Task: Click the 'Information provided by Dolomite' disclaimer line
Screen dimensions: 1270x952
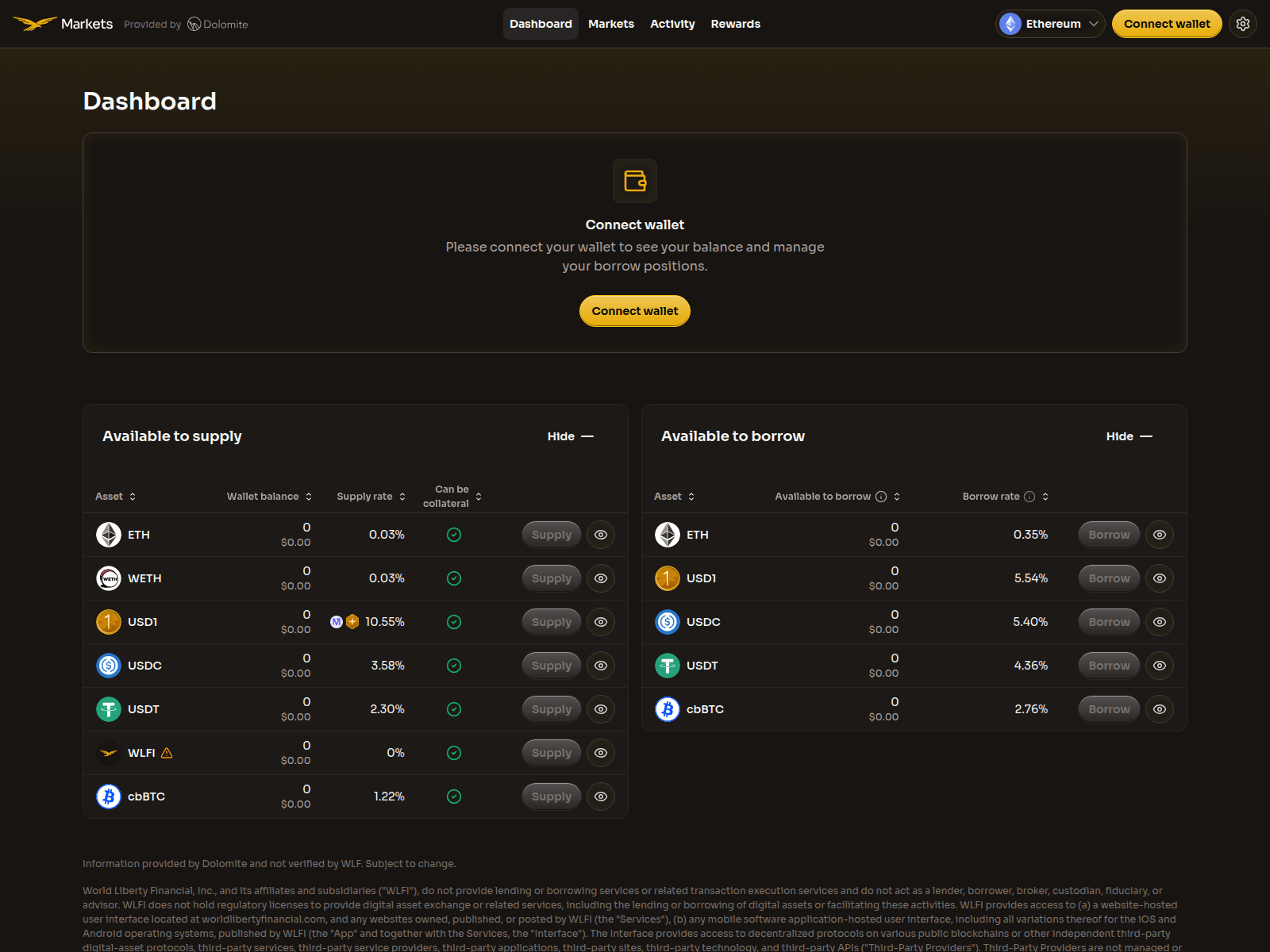Action: (269, 864)
